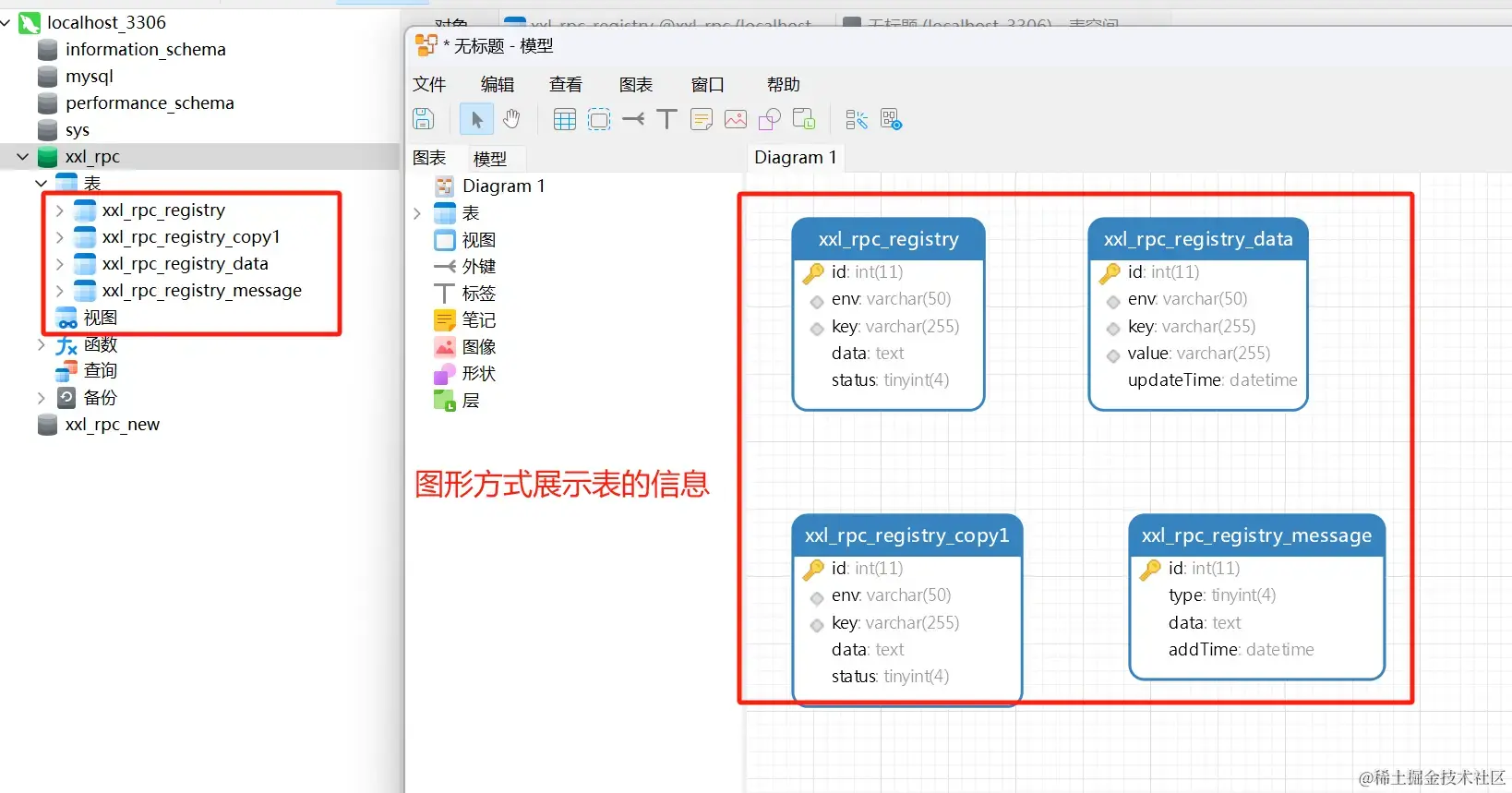
Task: Click value: varchar(255) field in diagram
Action: pos(1198,354)
